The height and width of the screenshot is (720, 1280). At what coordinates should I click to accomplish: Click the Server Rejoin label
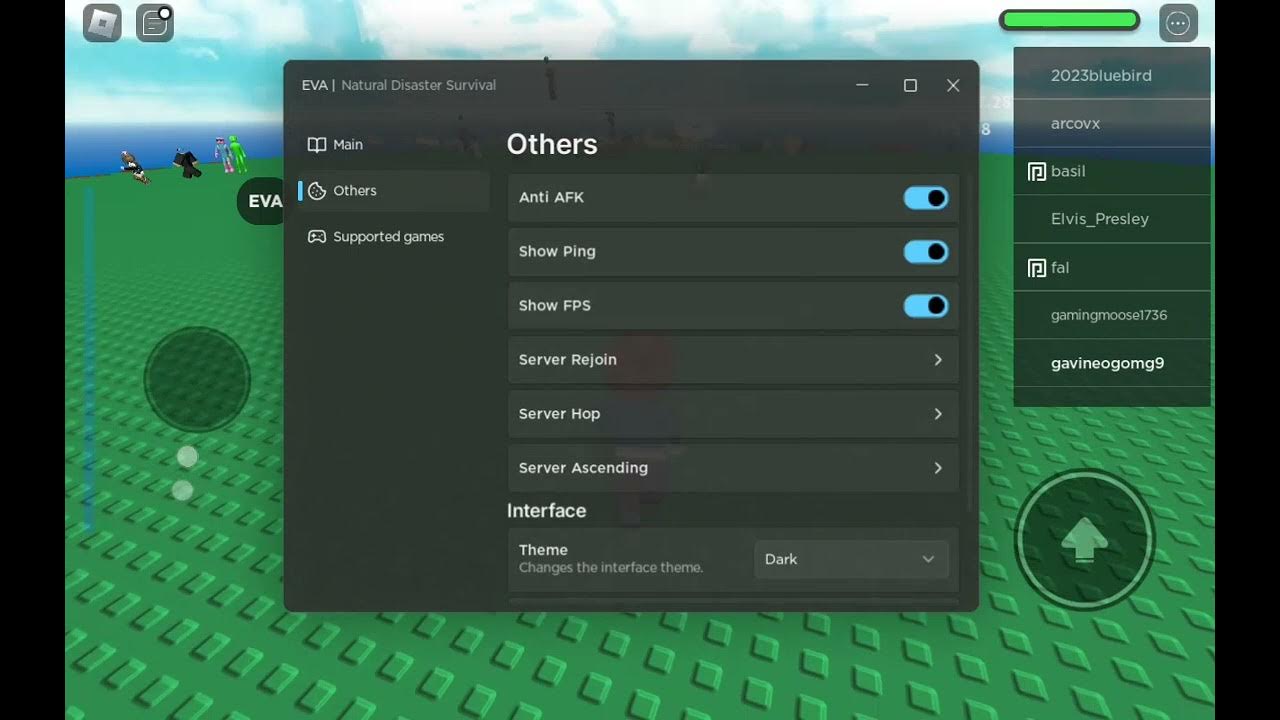[x=568, y=360]
